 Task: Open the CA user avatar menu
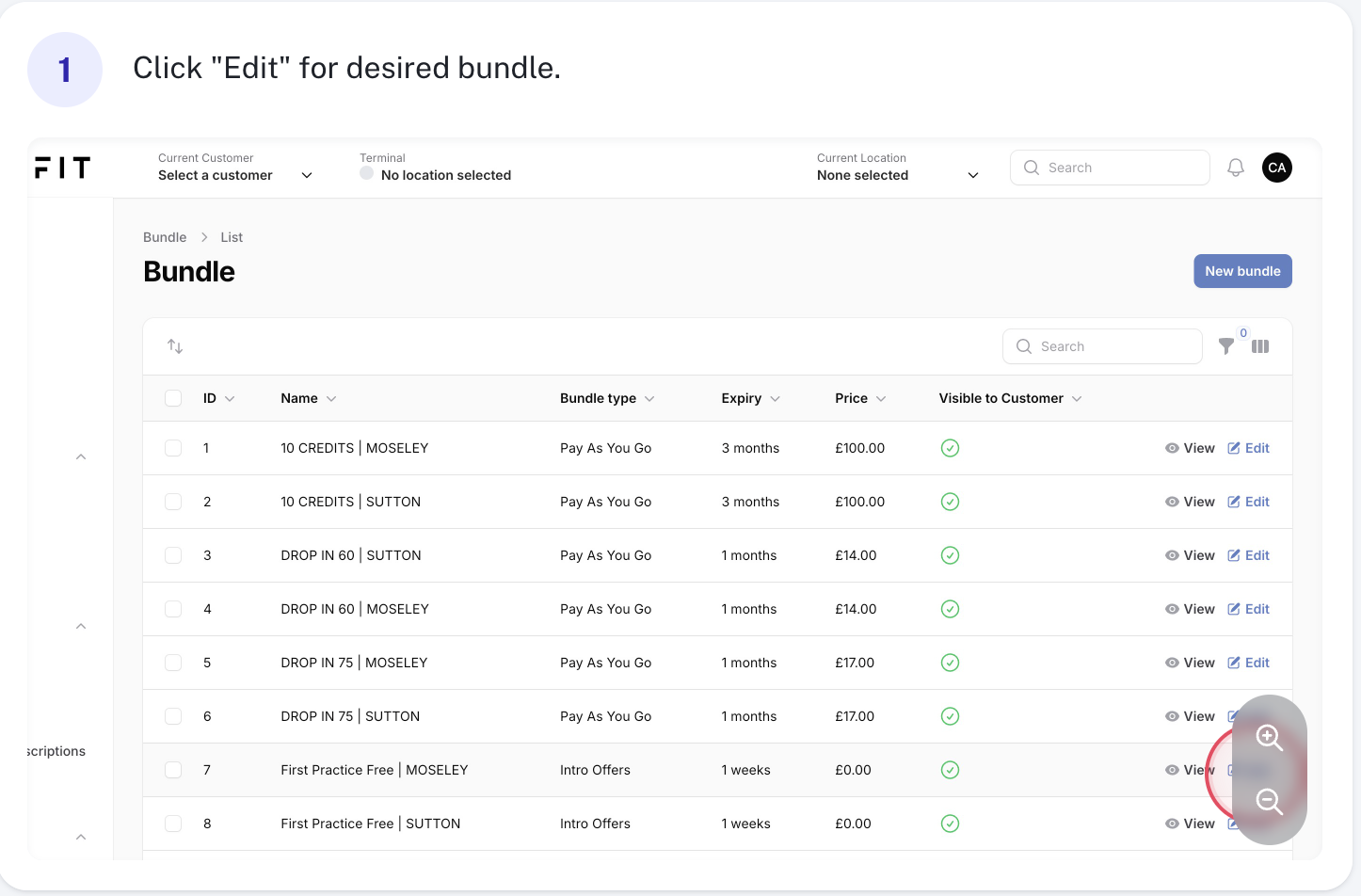1277,168
